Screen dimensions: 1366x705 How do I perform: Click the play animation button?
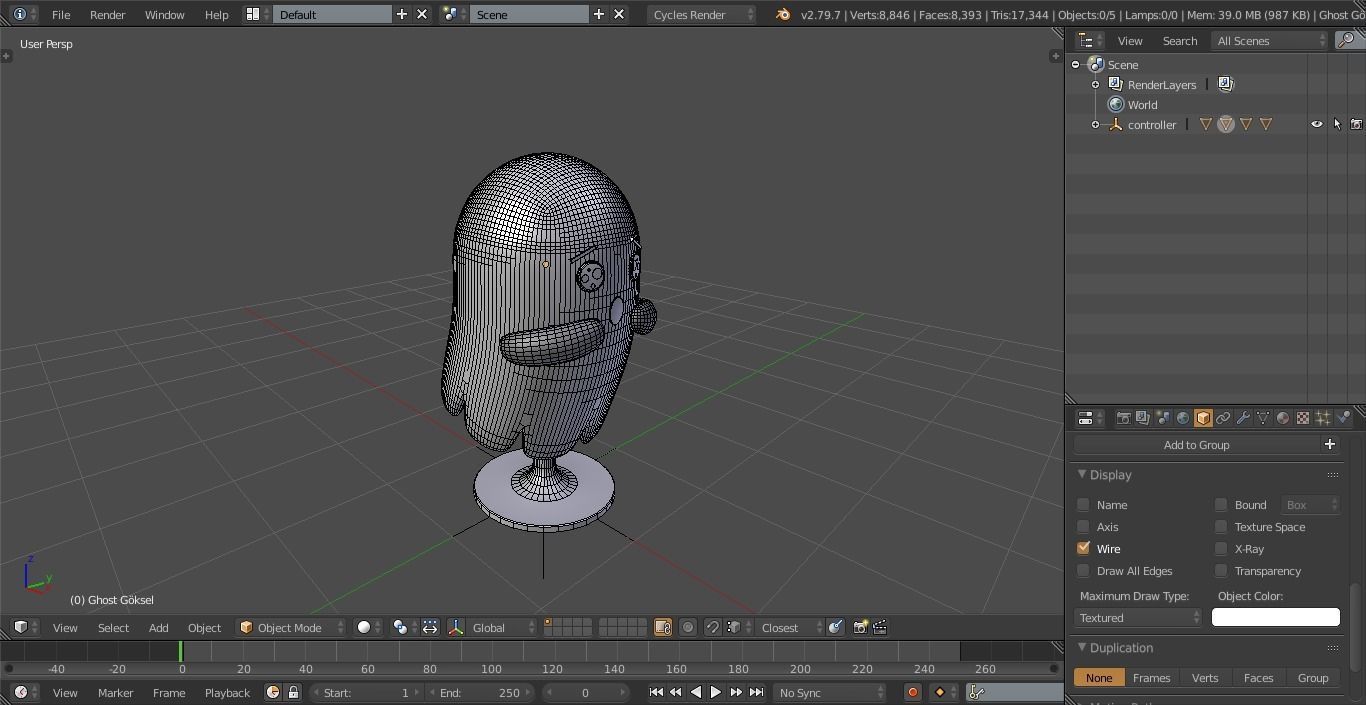point(716,692)
